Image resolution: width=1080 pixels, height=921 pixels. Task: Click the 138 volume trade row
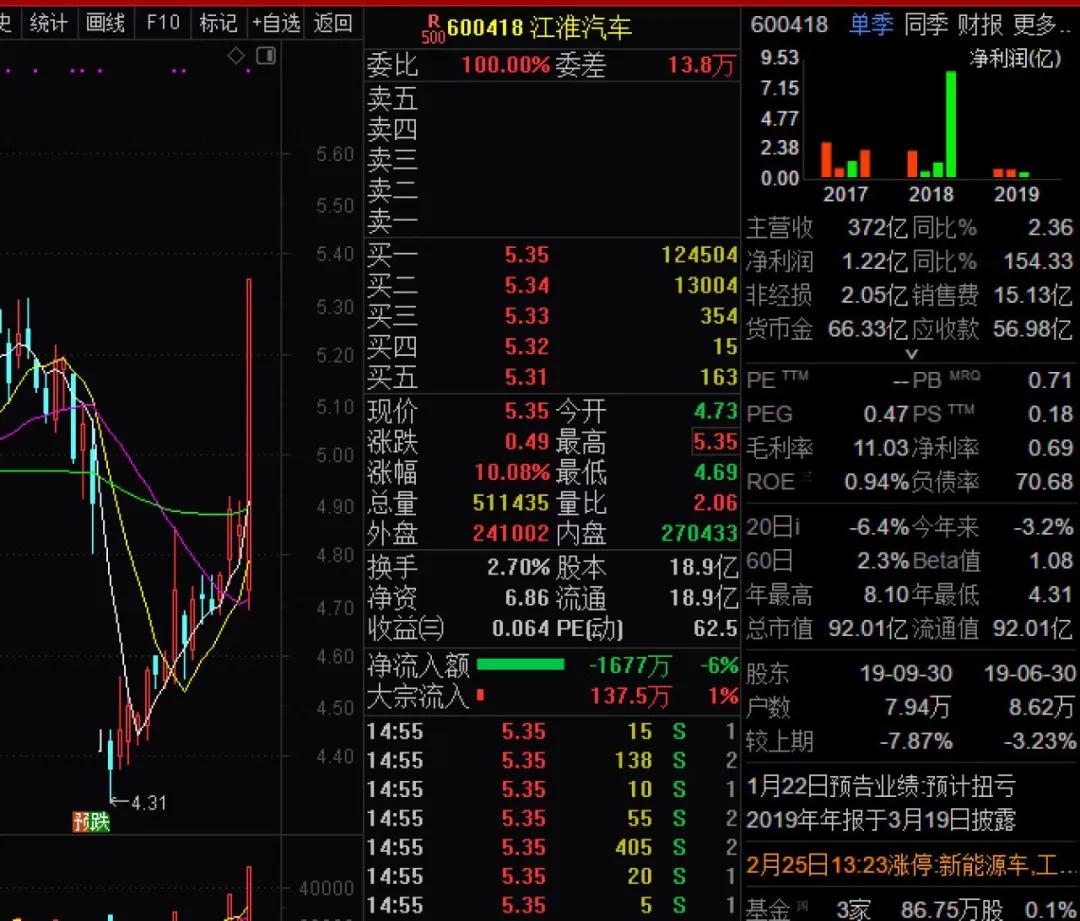coord(551,760)
